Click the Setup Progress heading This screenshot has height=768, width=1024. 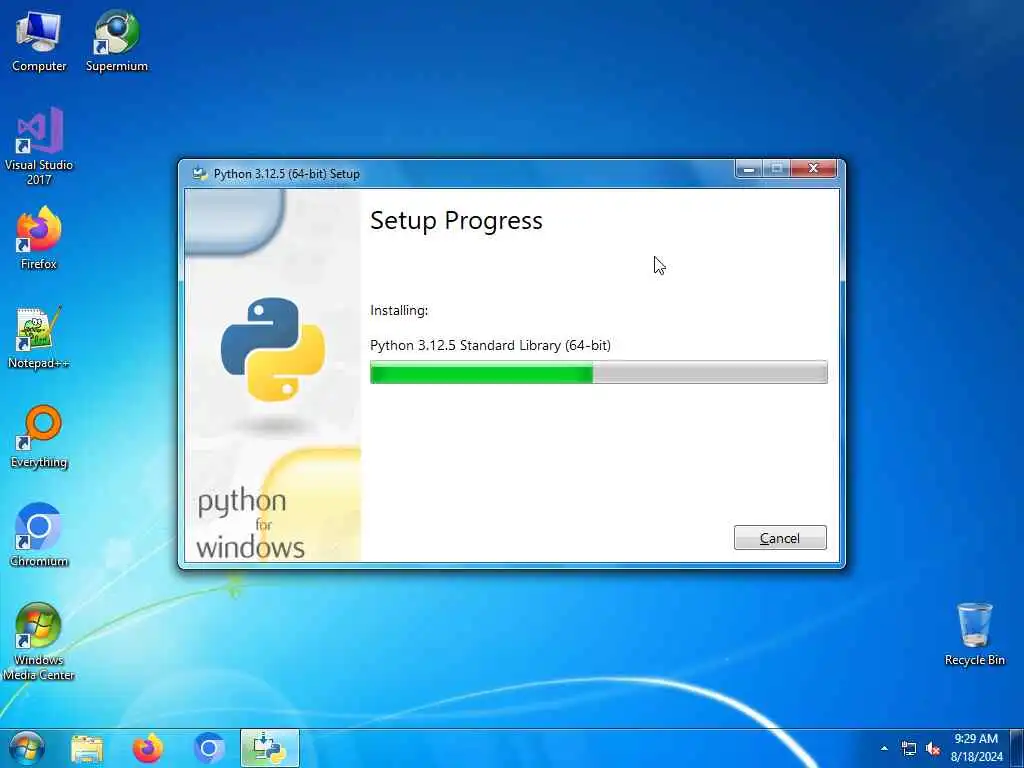[456, 221]
